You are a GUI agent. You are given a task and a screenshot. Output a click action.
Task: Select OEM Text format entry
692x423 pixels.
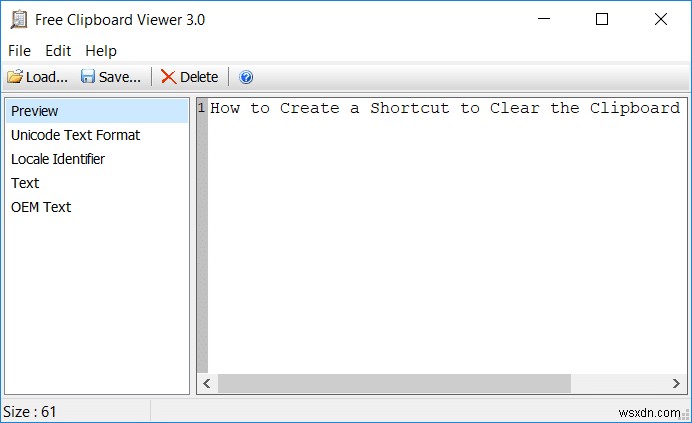pyautogui.click(x=41, y=207)
